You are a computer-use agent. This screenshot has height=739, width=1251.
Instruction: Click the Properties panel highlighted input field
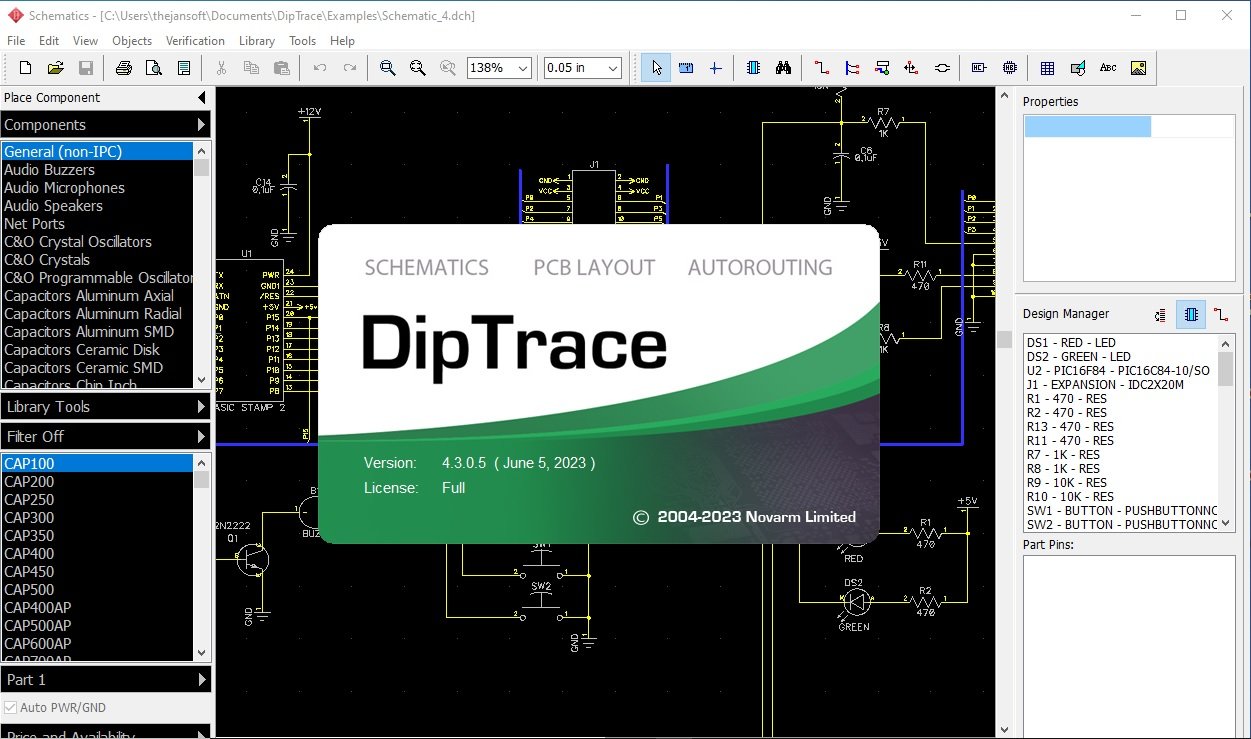[x=1087, y=127]
